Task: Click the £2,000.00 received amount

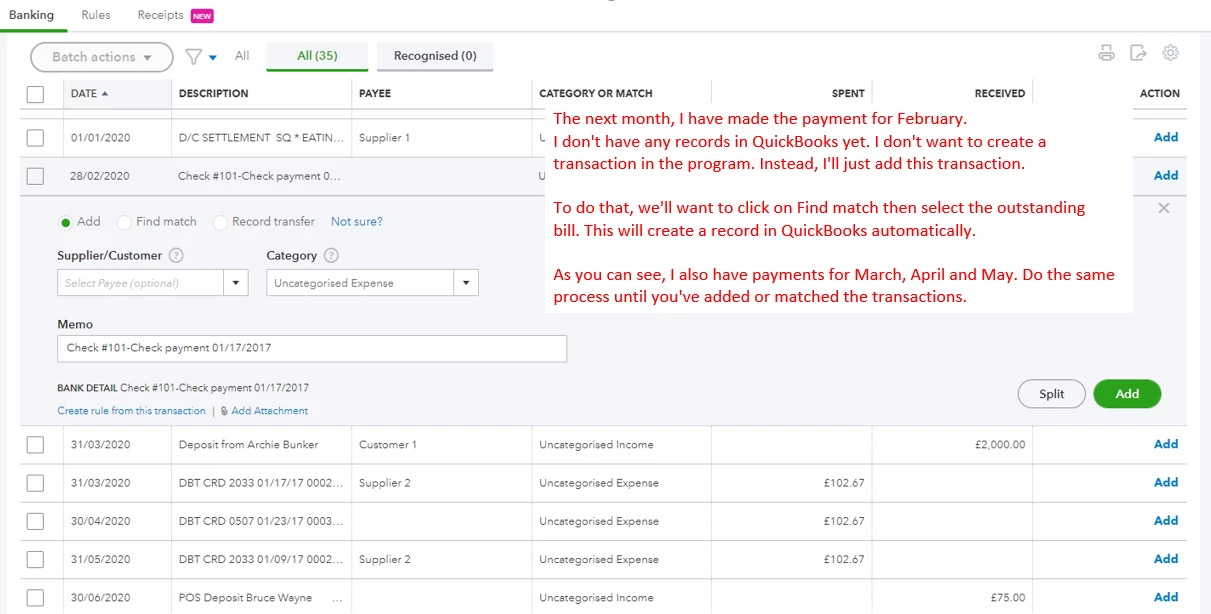Action: [x=1000, y=445]
